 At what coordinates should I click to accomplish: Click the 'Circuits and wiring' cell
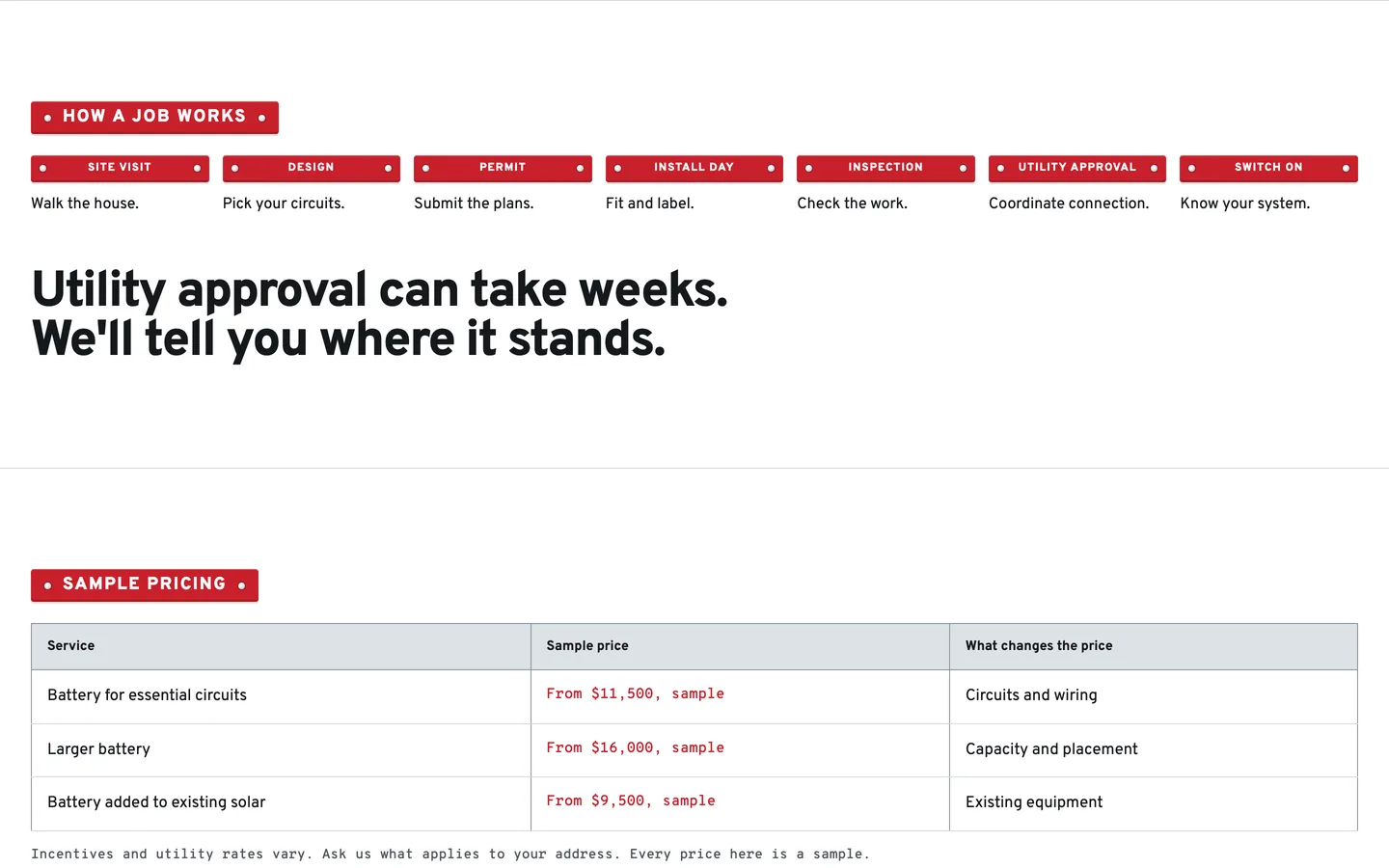[x=1154, y=696]
